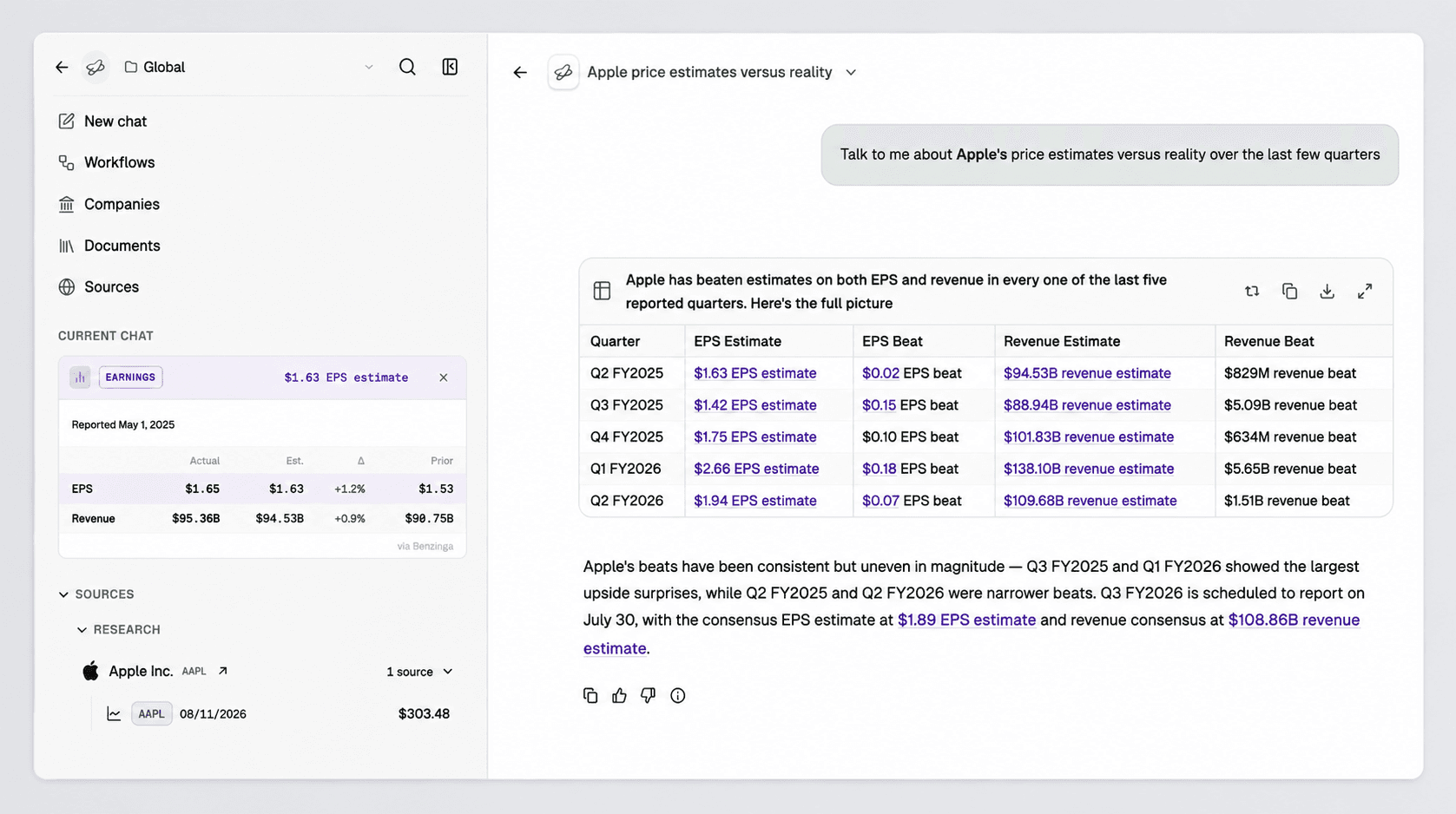This screenshot has height=814, width=1456.
Task: Click the $0.10 EPS beat cell
Action: coord(910,437)
